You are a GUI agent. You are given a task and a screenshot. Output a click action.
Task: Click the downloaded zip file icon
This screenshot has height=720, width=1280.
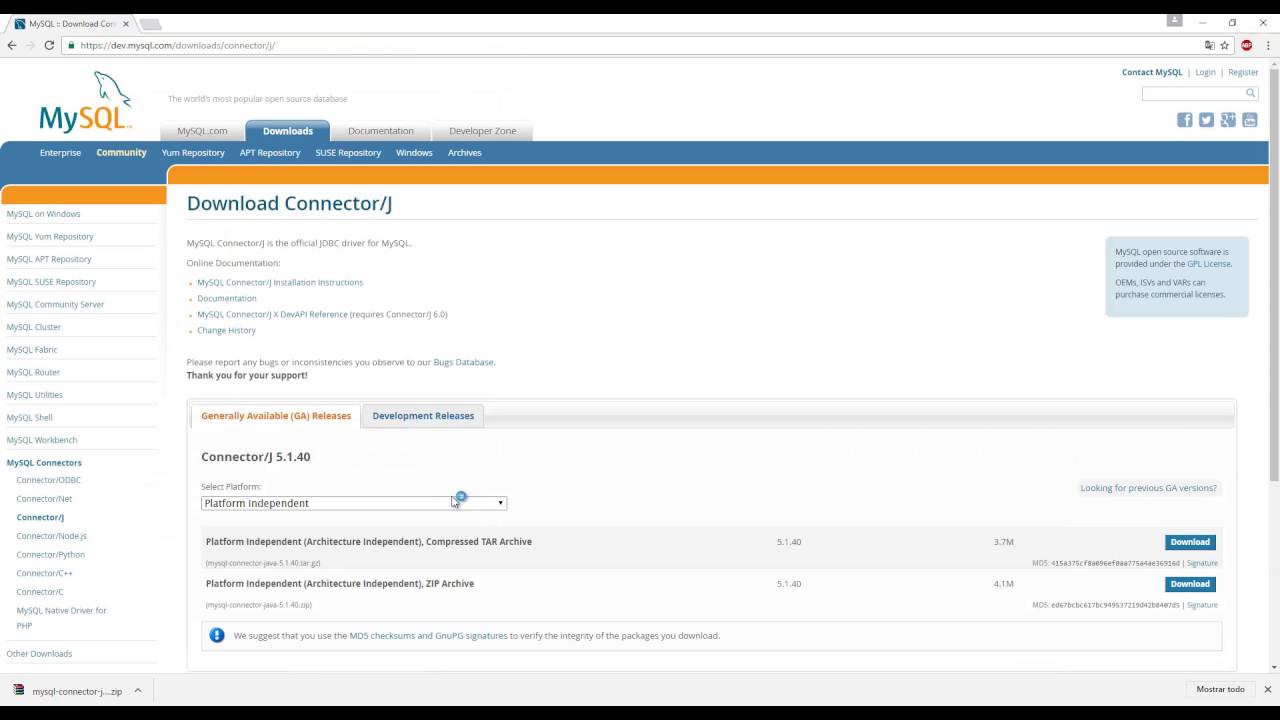18,690
